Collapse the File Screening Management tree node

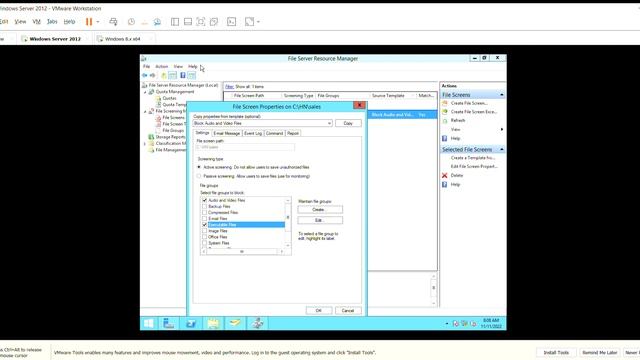(x=145, y=111)
